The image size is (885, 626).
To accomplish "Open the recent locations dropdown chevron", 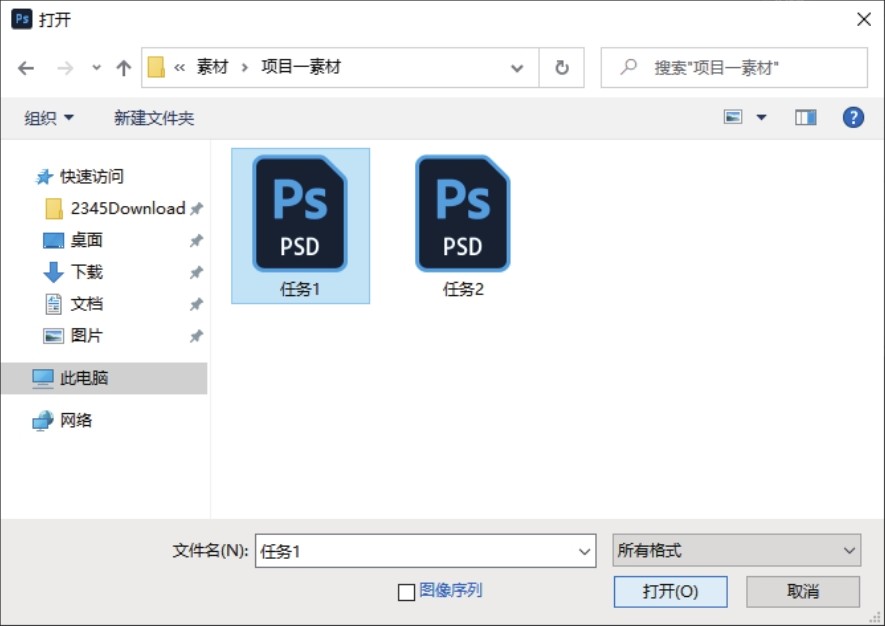I will click(x=97, y=68).
